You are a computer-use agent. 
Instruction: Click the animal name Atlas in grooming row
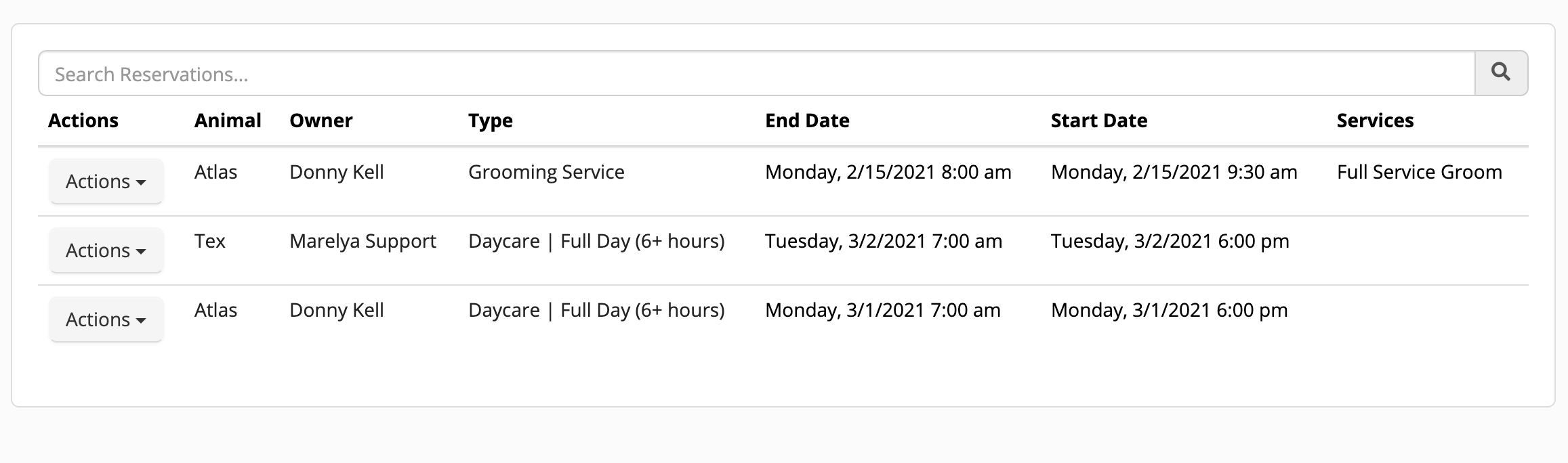coord(215,173)
